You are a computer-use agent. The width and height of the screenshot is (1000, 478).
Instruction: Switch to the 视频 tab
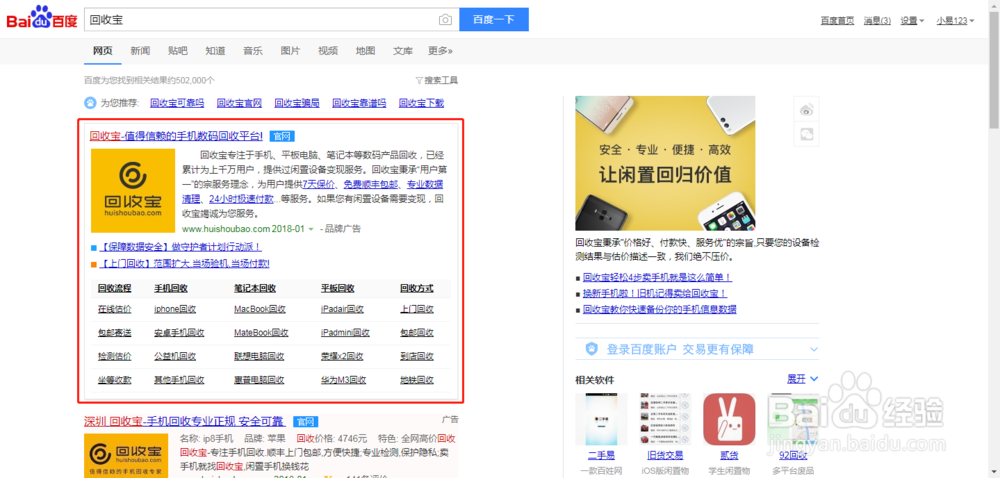click(x=328, y=51)
